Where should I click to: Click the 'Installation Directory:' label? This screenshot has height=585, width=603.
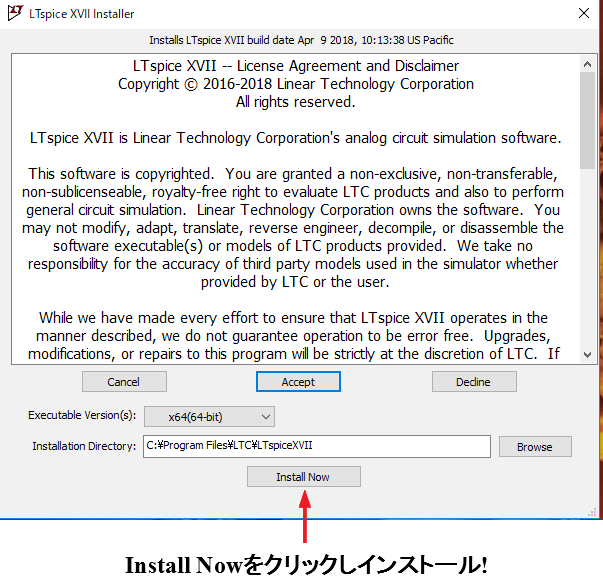click(84, 446)
